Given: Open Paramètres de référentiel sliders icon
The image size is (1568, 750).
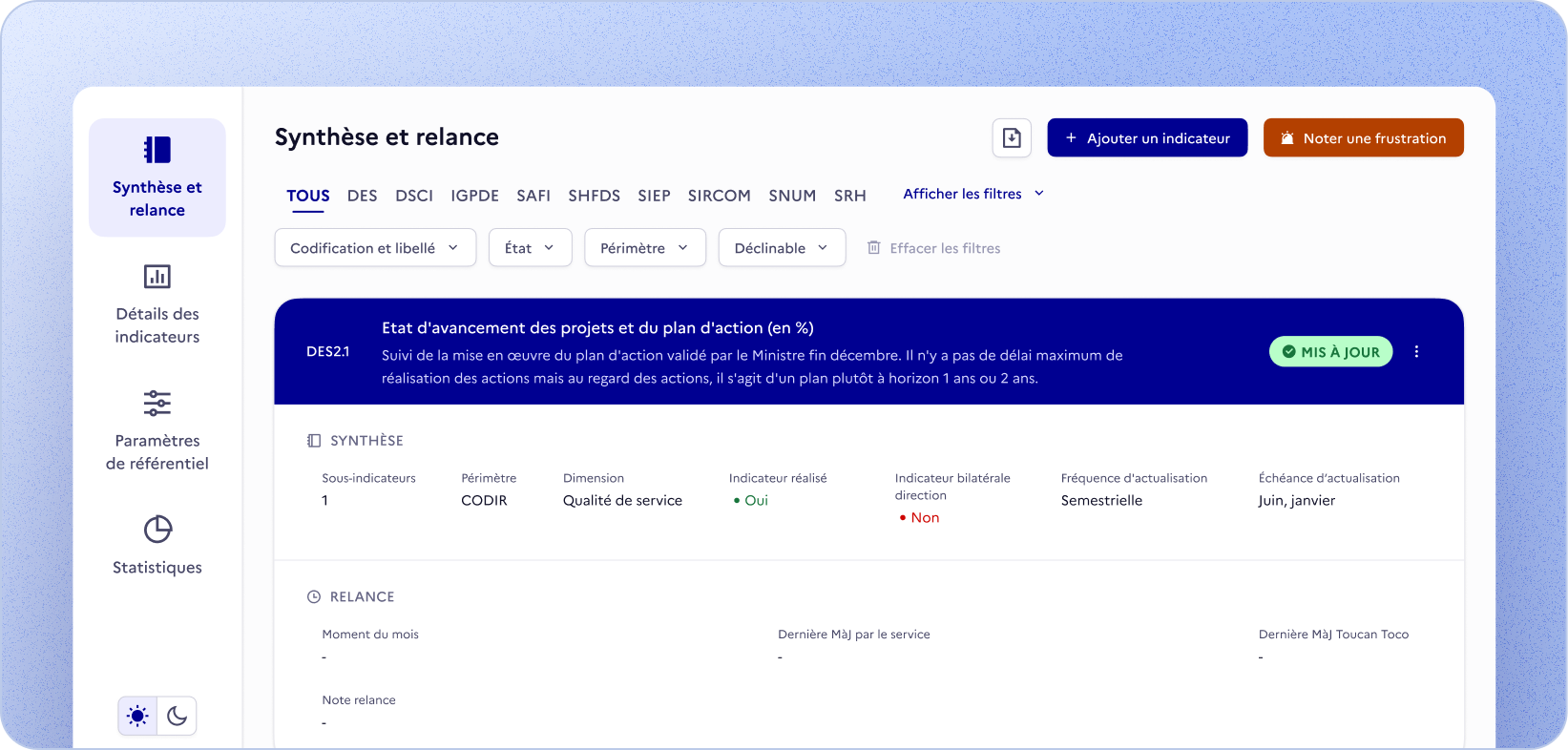Looking at the screenshot, I should click(x=157, y=404).
